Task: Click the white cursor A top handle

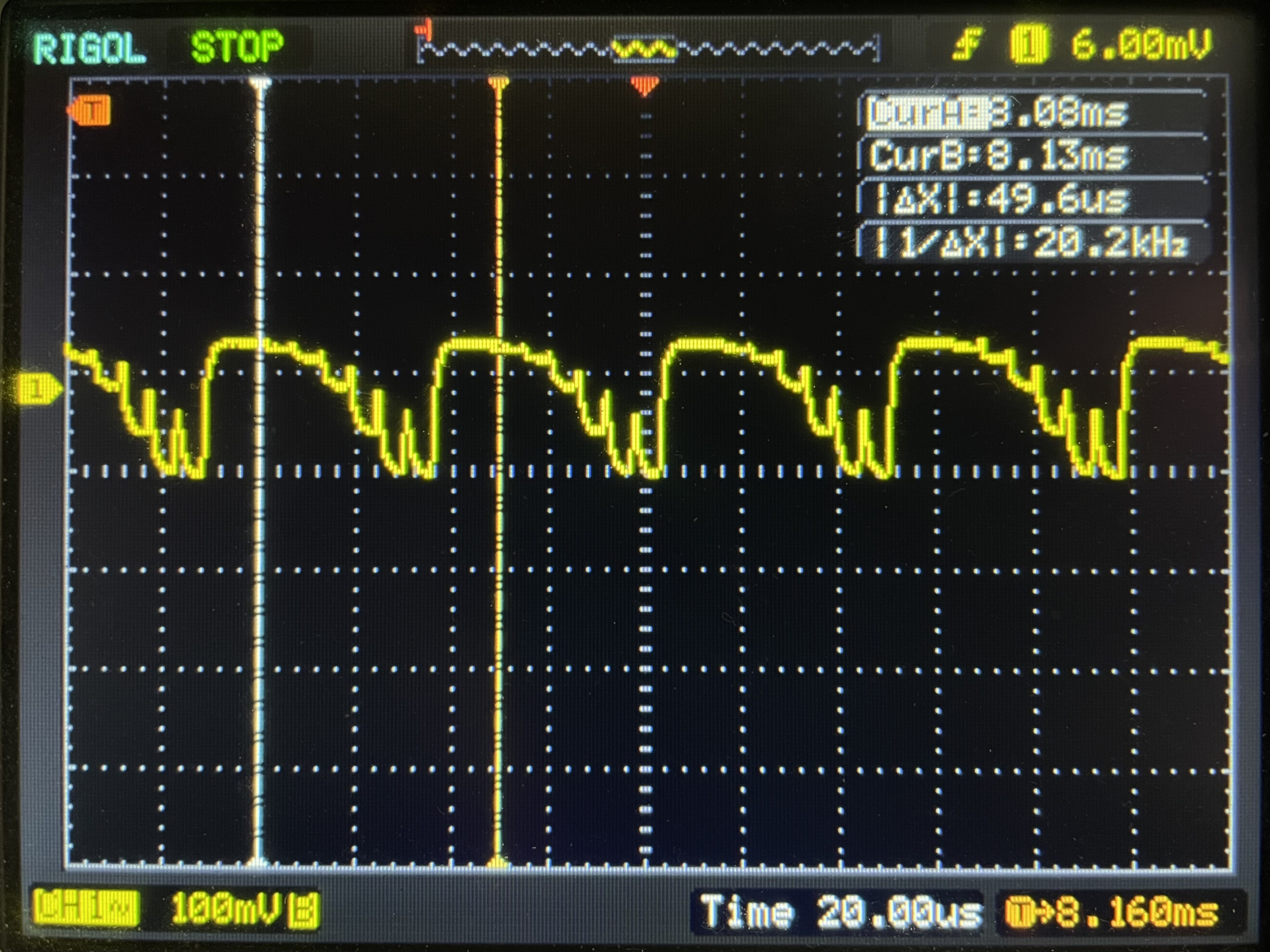Action: pyautogui.click(x=260, y=83)
